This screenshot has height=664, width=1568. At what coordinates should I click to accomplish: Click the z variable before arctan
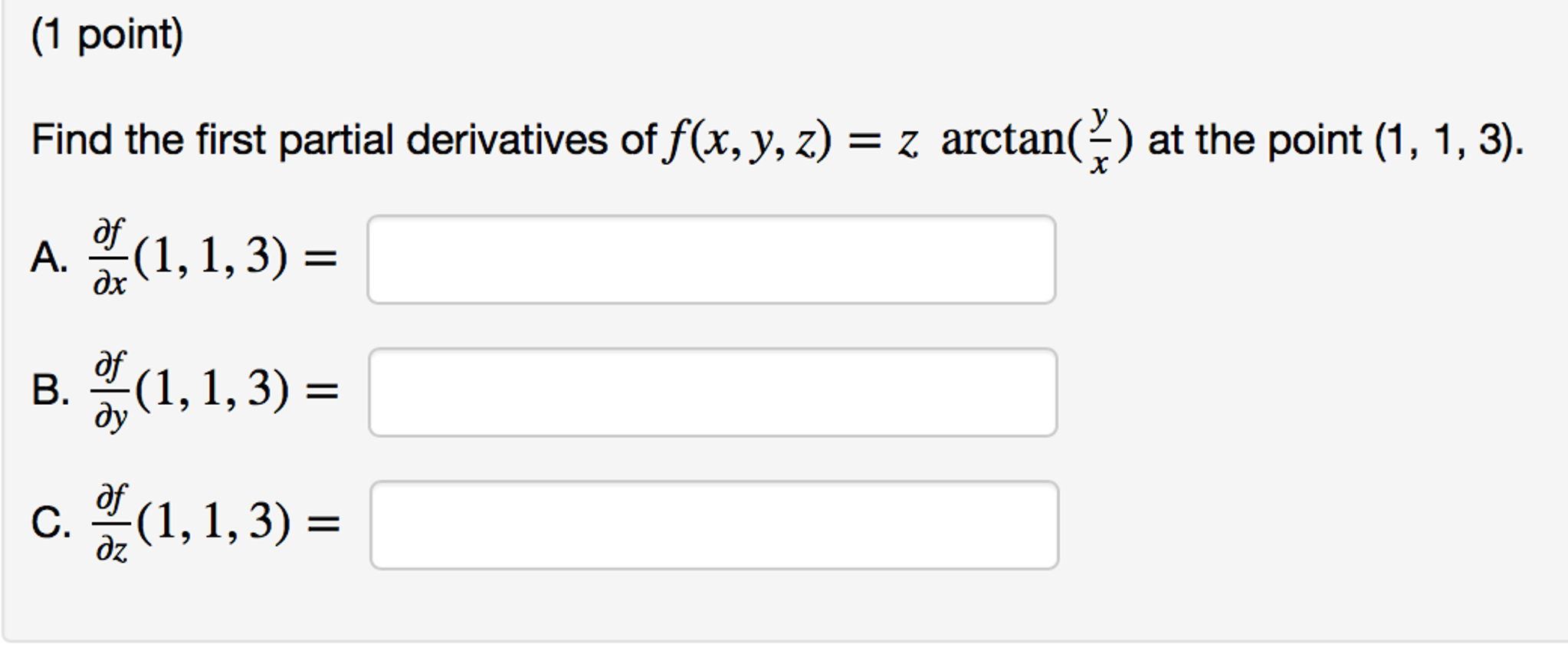[907, 138]
